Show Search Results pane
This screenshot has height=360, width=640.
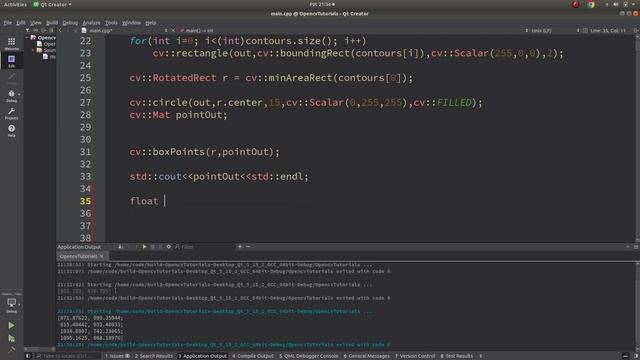tap(154, 356)
